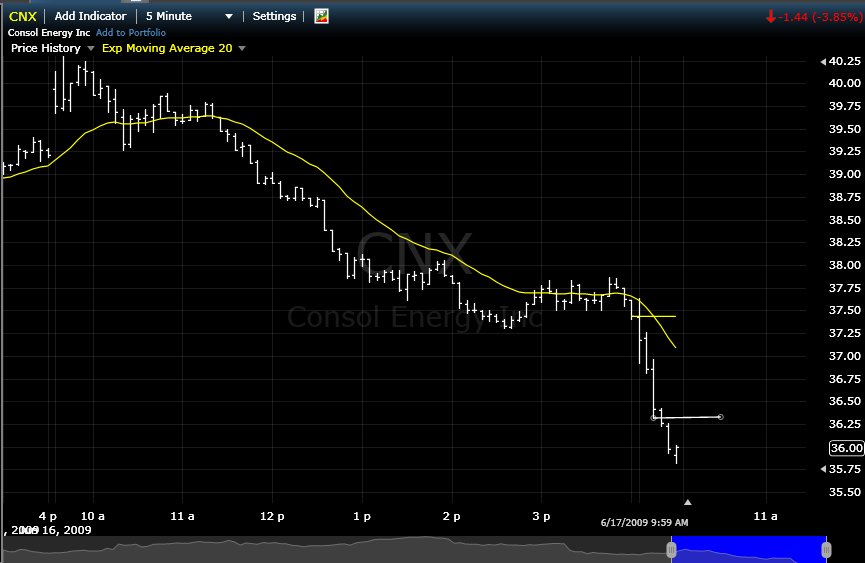Click the 10 a time axis label
The height and width of the screenshot is (563, 865).
click(93, 516)
